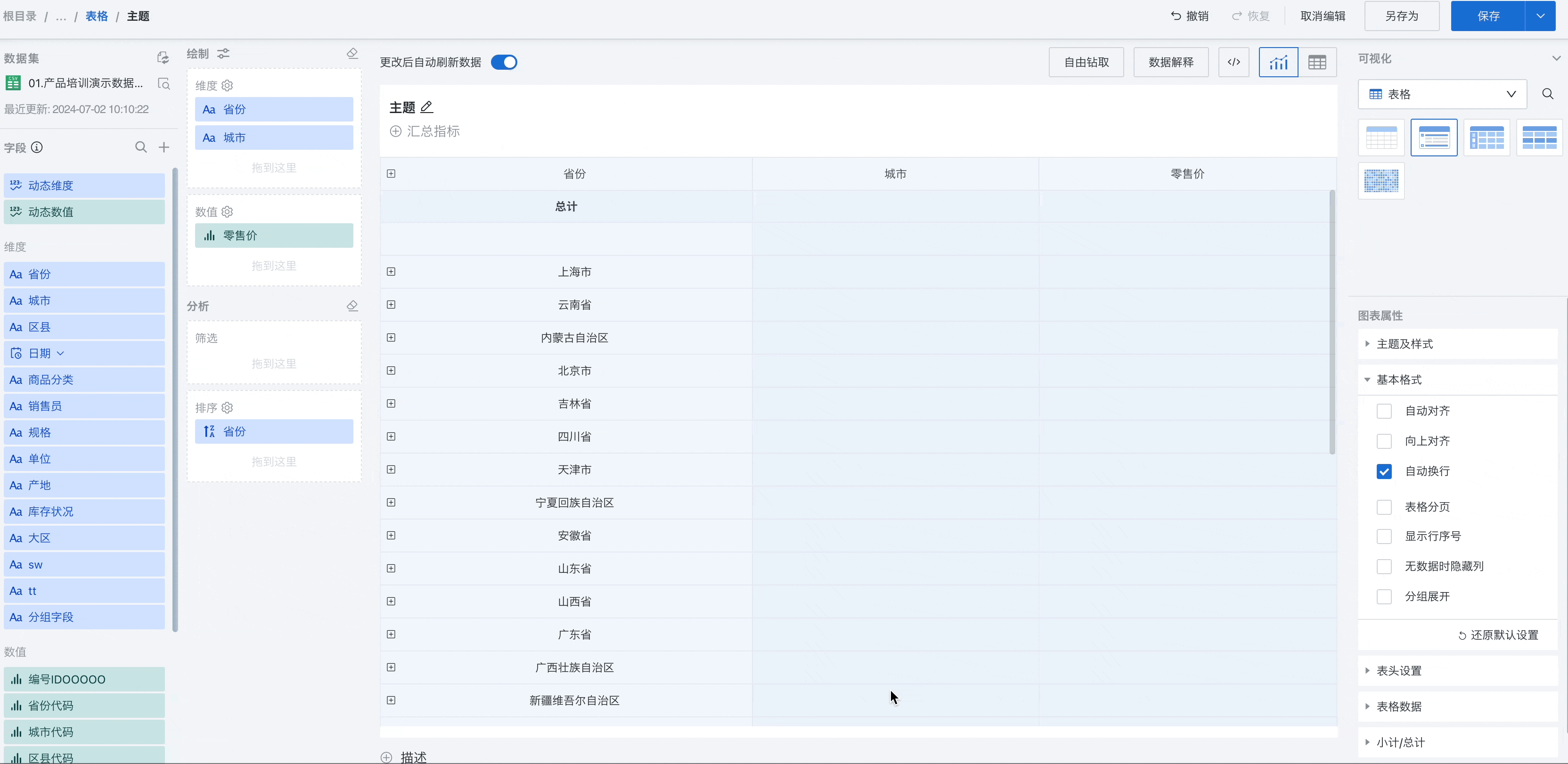Expand all rows via header plus icon
1568x764 pixels.
pyautogui.click(x=392, y=173)
